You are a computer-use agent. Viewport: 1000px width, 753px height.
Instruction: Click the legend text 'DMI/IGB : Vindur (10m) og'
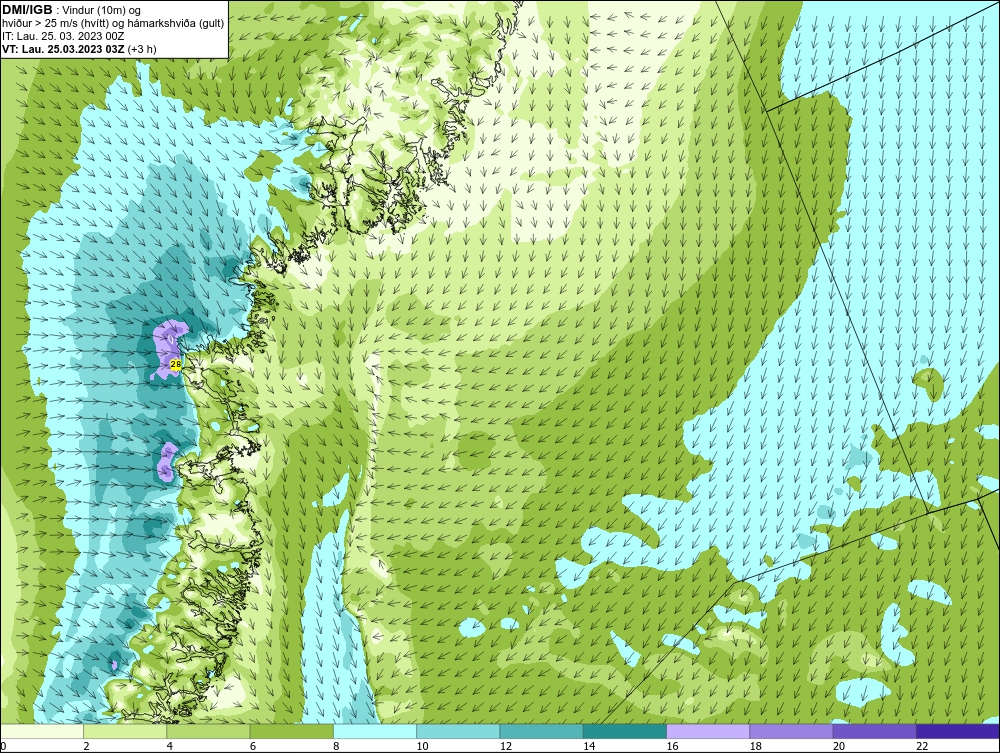(72, 10)
